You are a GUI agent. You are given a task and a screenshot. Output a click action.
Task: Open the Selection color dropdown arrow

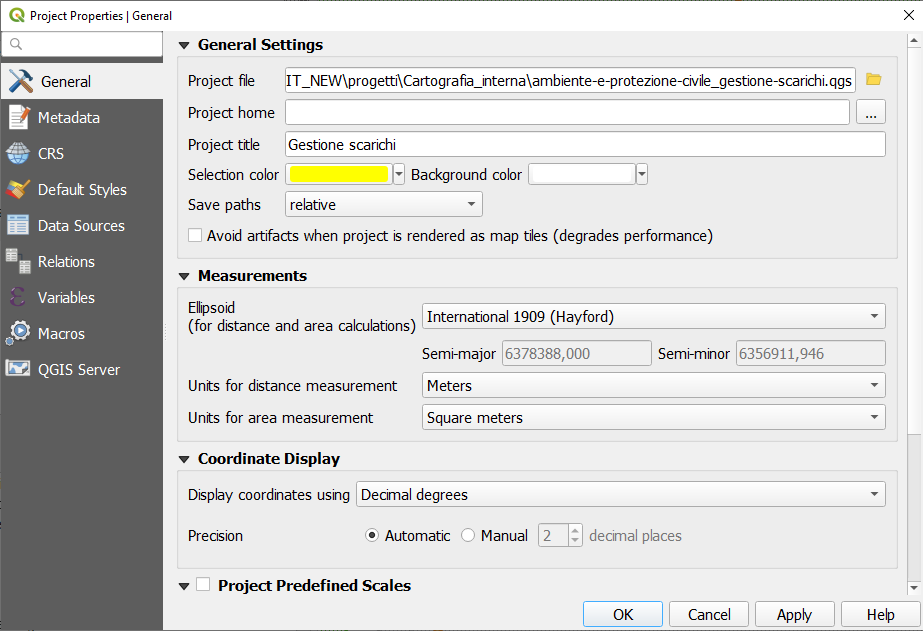pos(399,174)
